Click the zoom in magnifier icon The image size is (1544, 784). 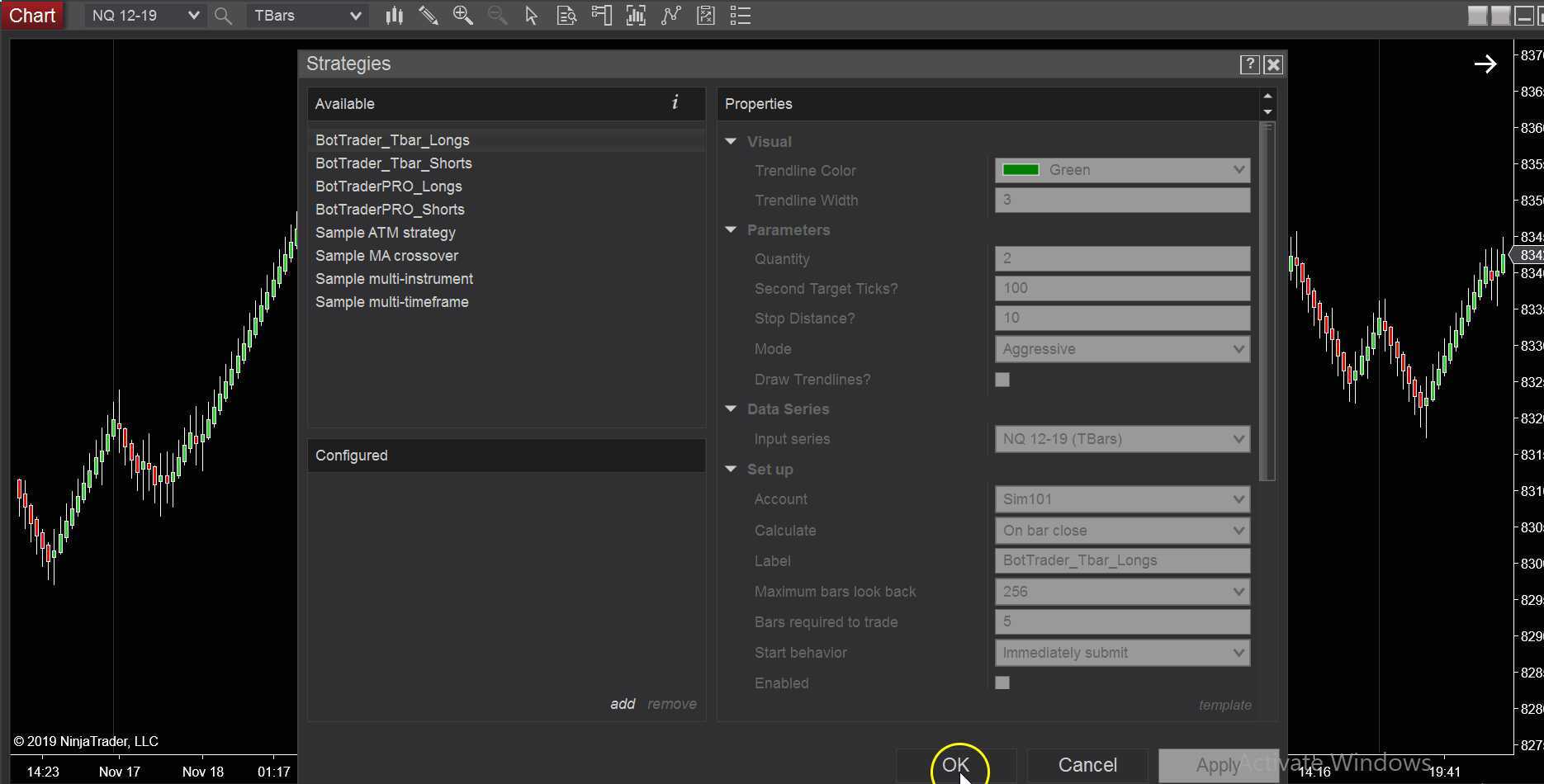point(462,16)
